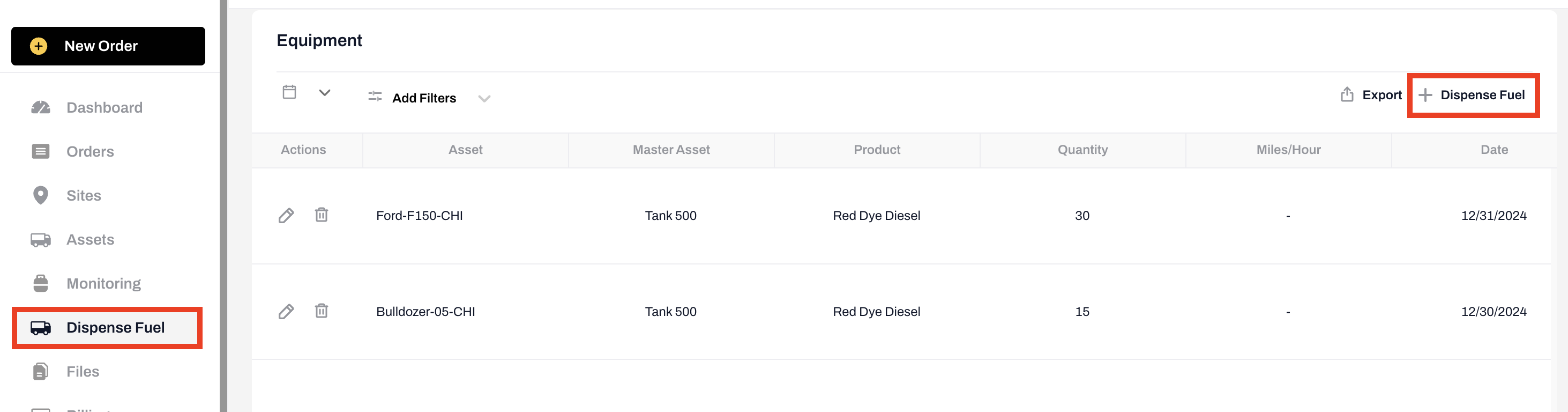Open the calendar date picker icon
The image size is (1568, 412).
(x=289, y=93)
